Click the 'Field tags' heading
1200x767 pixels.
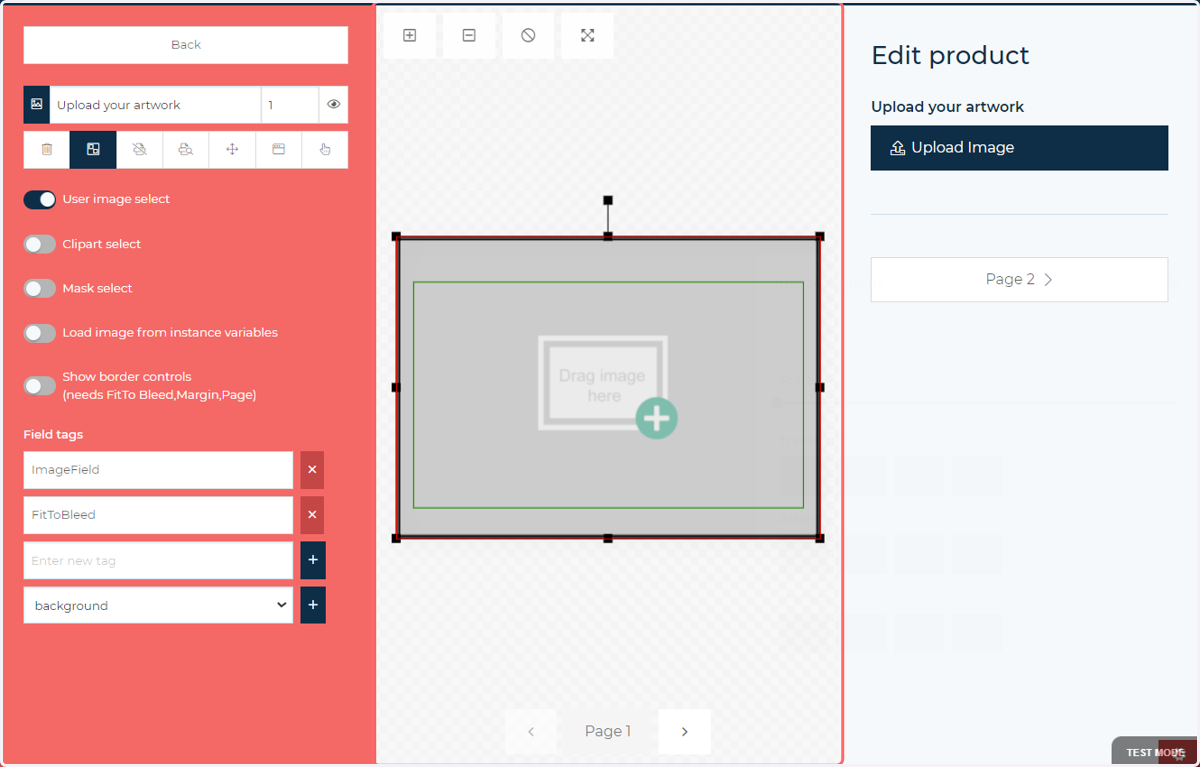pos(53,435)
